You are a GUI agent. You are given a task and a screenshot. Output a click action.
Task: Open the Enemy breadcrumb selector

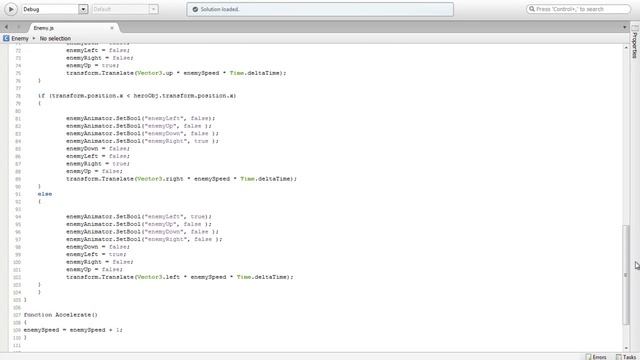(20, 38)
